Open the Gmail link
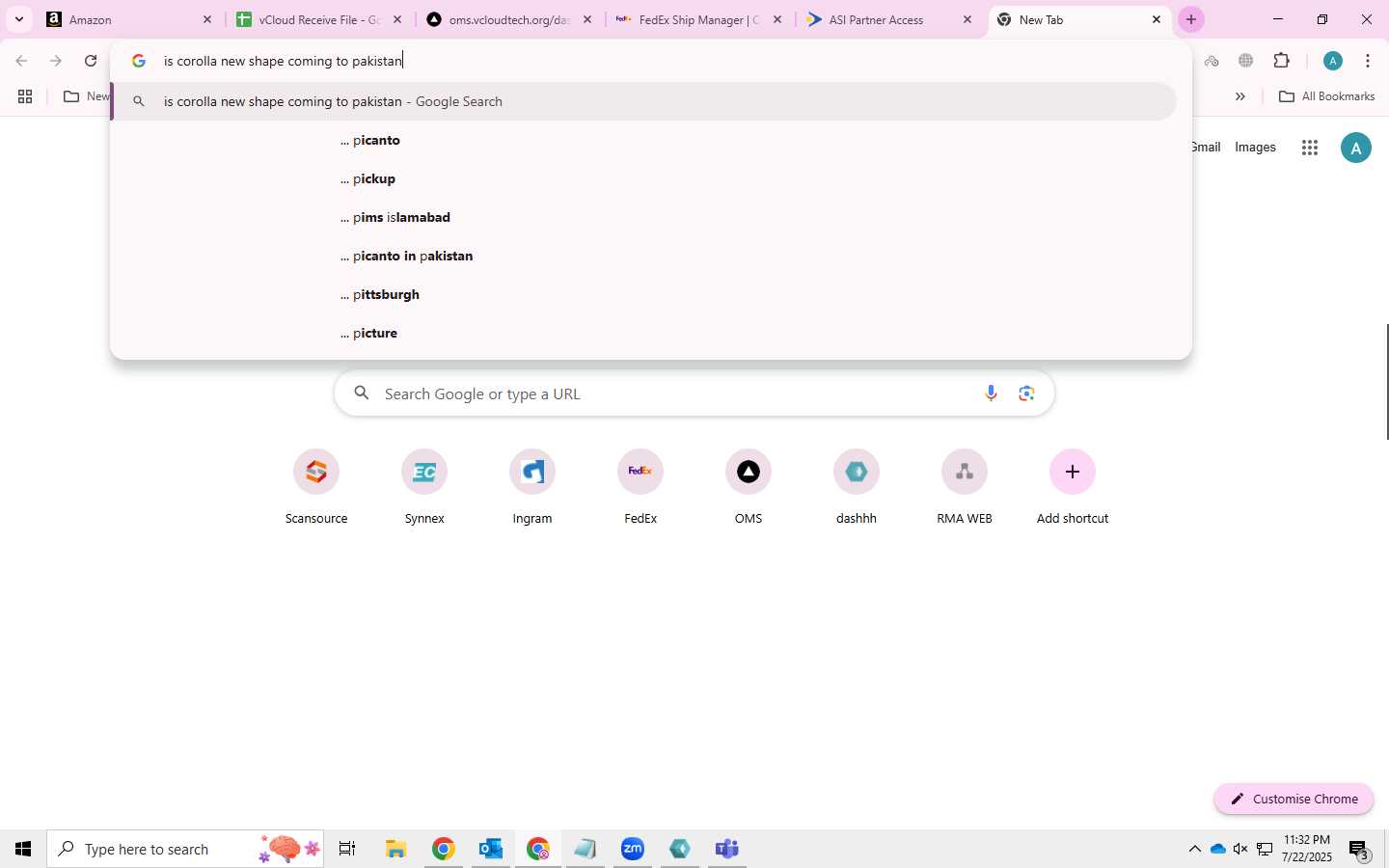 point(1207,148)
